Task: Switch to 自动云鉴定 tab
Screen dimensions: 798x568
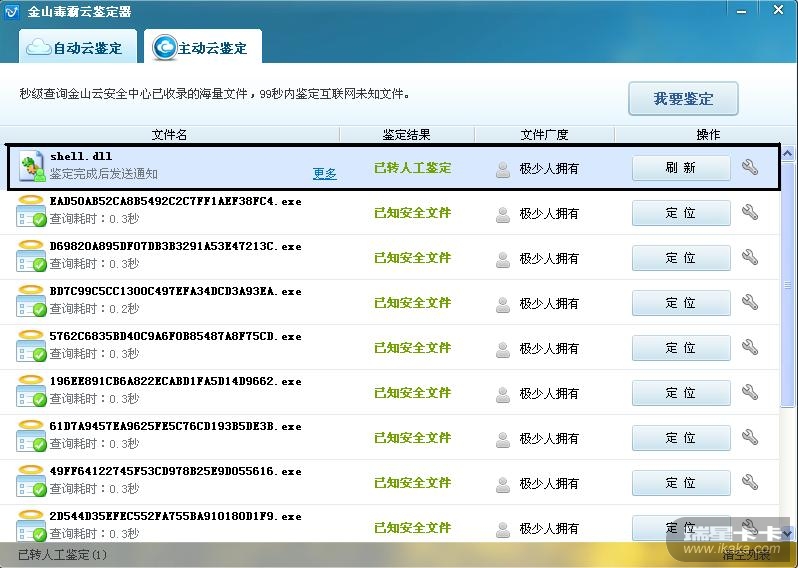Action: click(x=78, y=46)
